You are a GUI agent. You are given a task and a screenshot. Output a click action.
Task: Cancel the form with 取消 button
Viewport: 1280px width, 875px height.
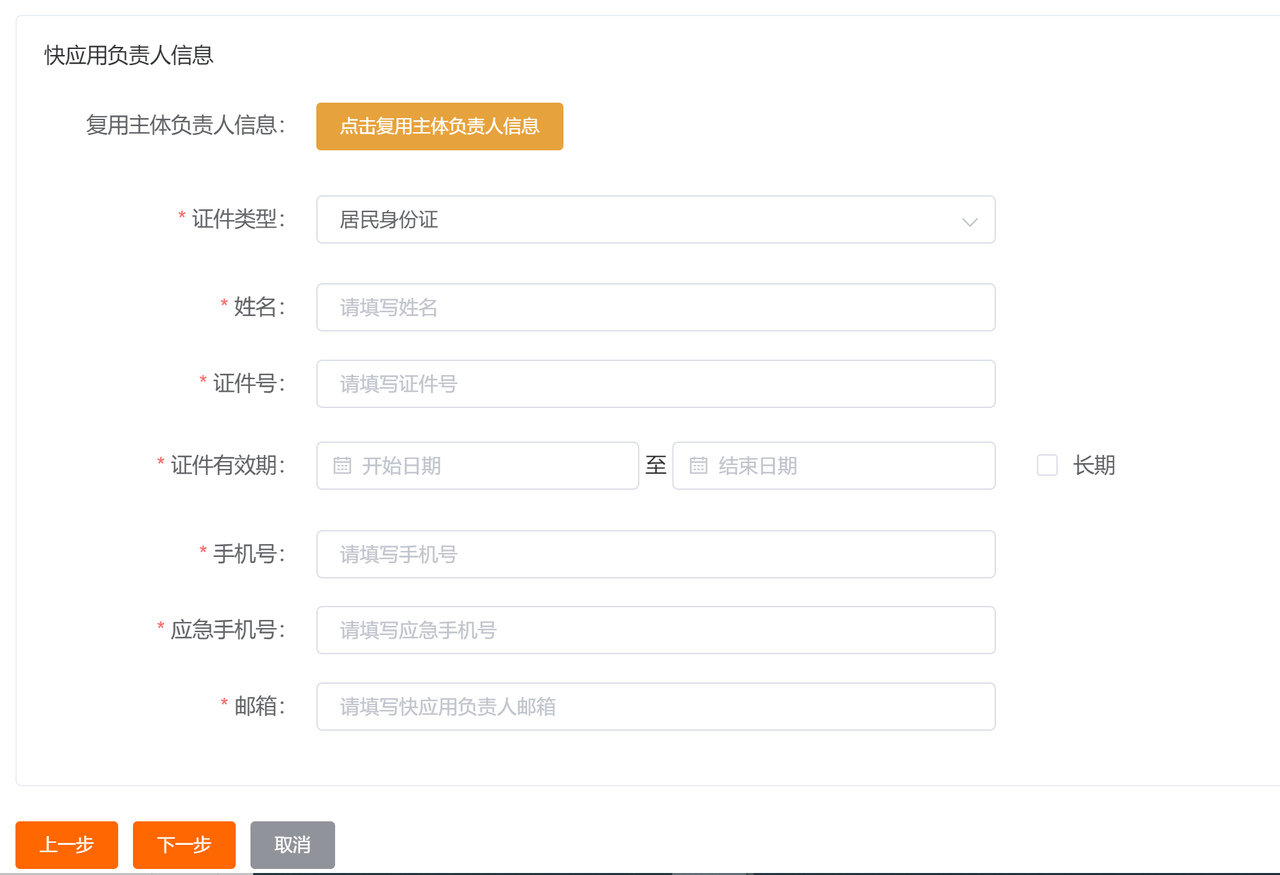coord(292,845)
